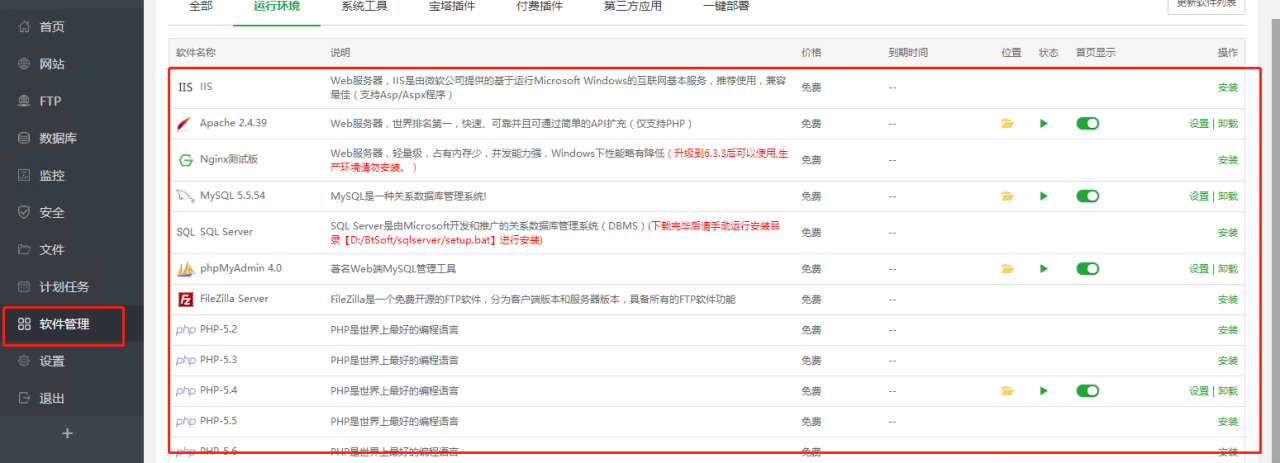Click the Nginx green logo icon

[185, 160]
